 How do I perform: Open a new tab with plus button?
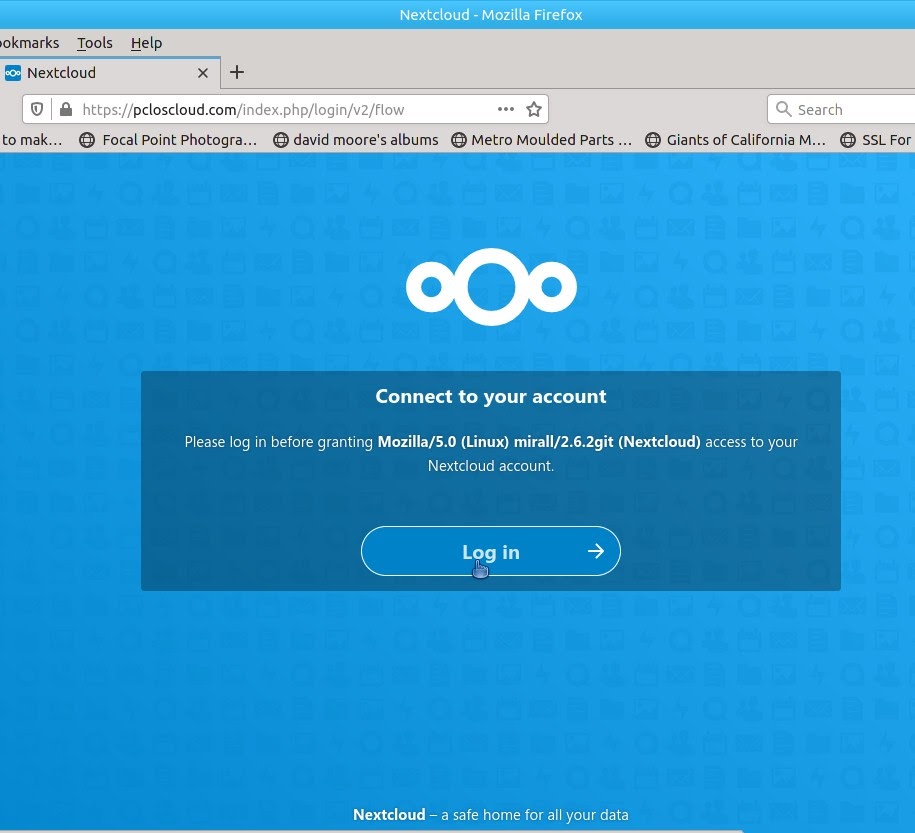[x=237, y=72]
